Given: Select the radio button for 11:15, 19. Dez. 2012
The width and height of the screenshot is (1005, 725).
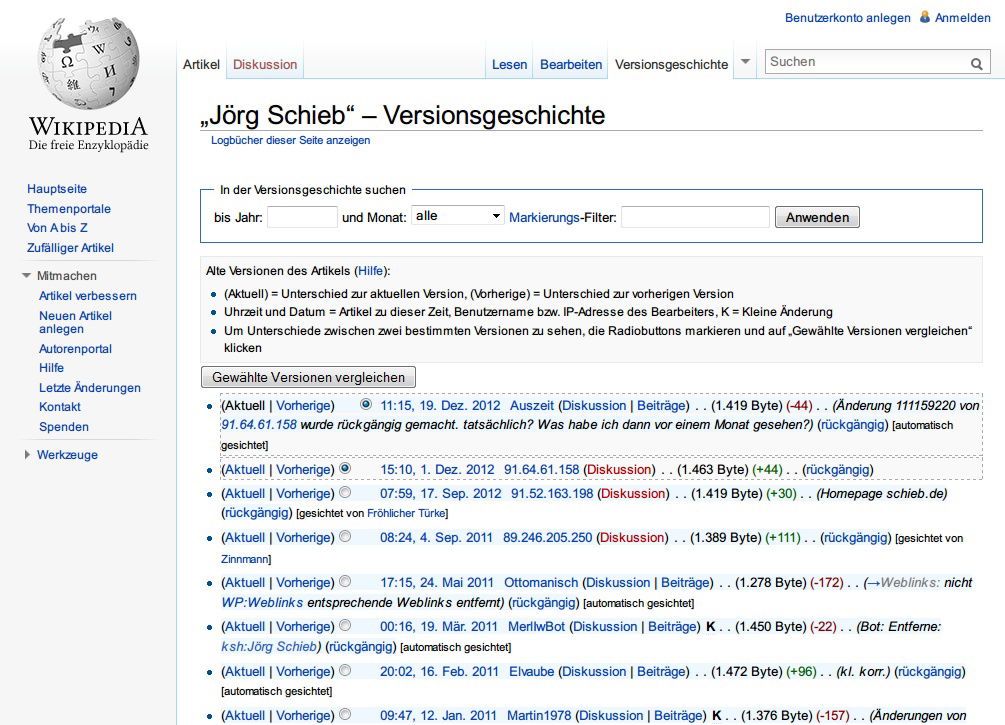Looking at the screenshot, I should pyautogui.click(x=366, y=404).
